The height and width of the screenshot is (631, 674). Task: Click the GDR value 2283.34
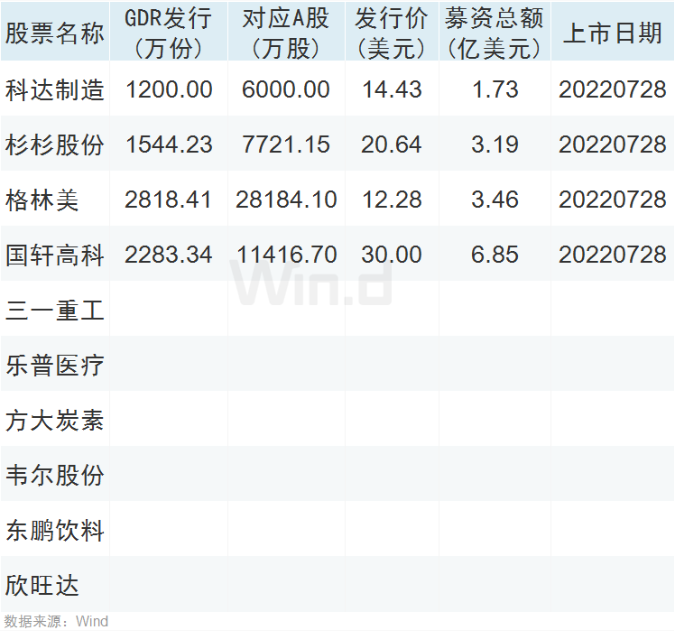coord(168,254)
